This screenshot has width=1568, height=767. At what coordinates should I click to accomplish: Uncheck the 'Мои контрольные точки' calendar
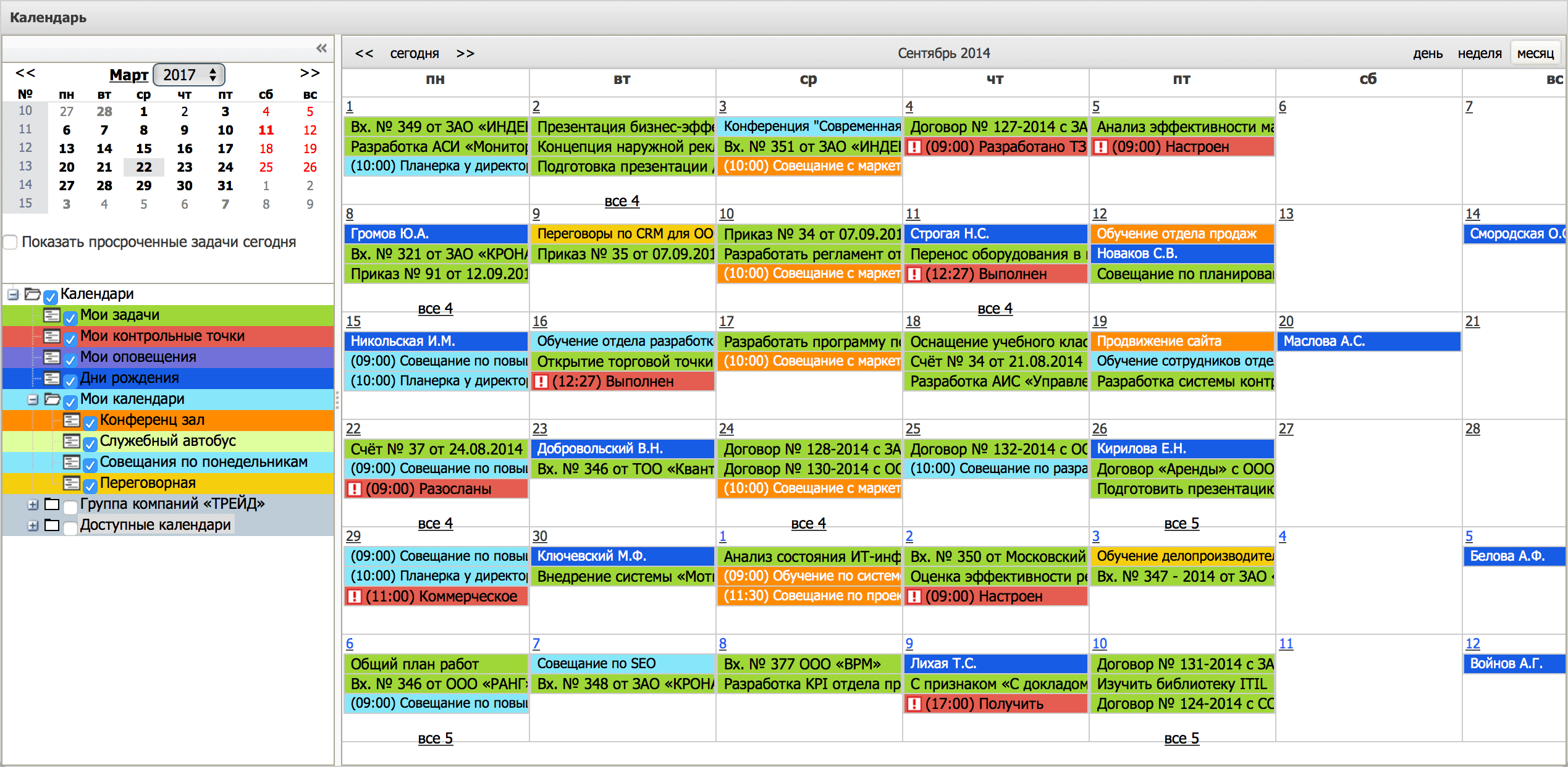tap(70, 338)
